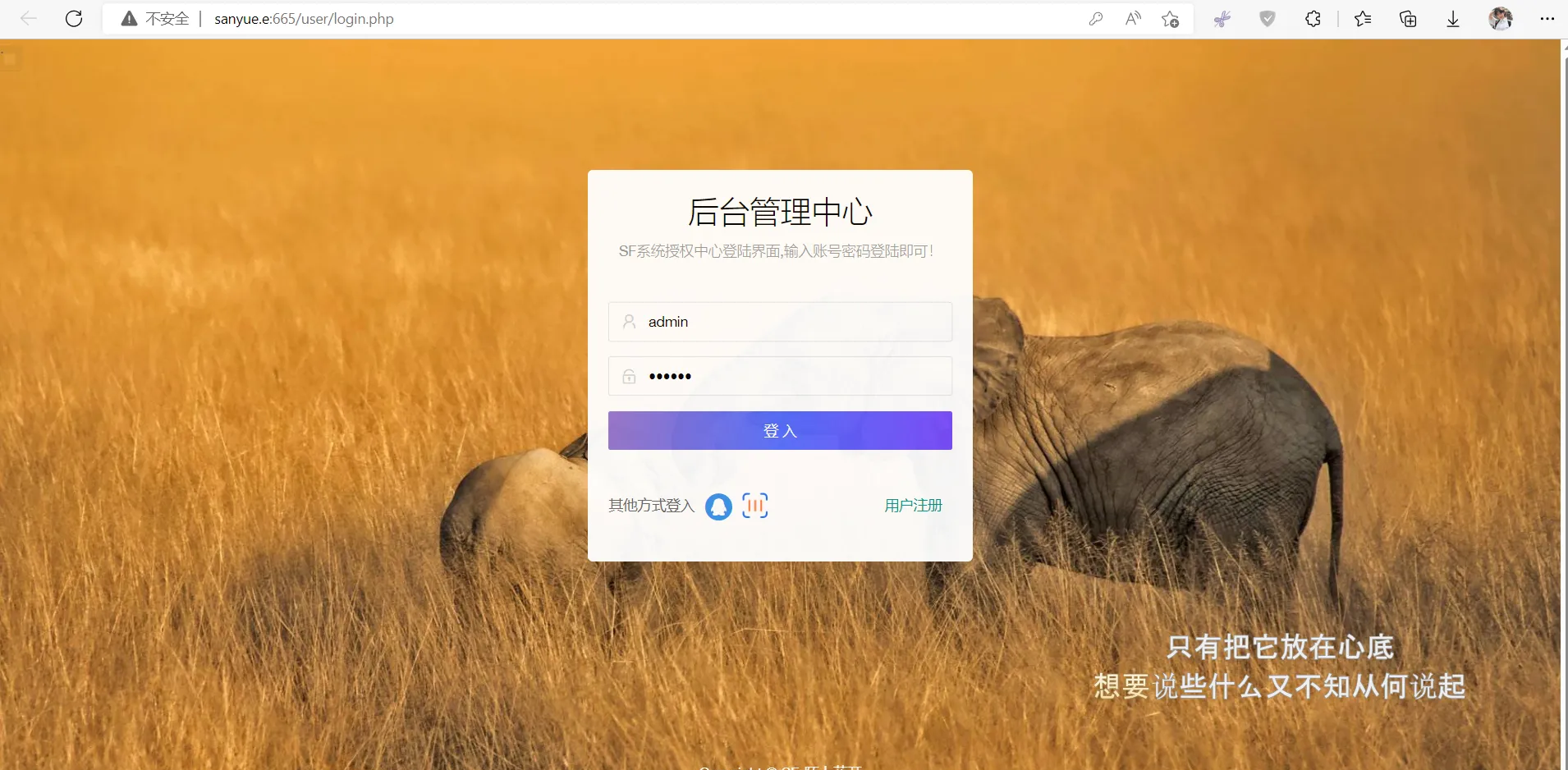Go back to the previous page

[x=28, y=18]
